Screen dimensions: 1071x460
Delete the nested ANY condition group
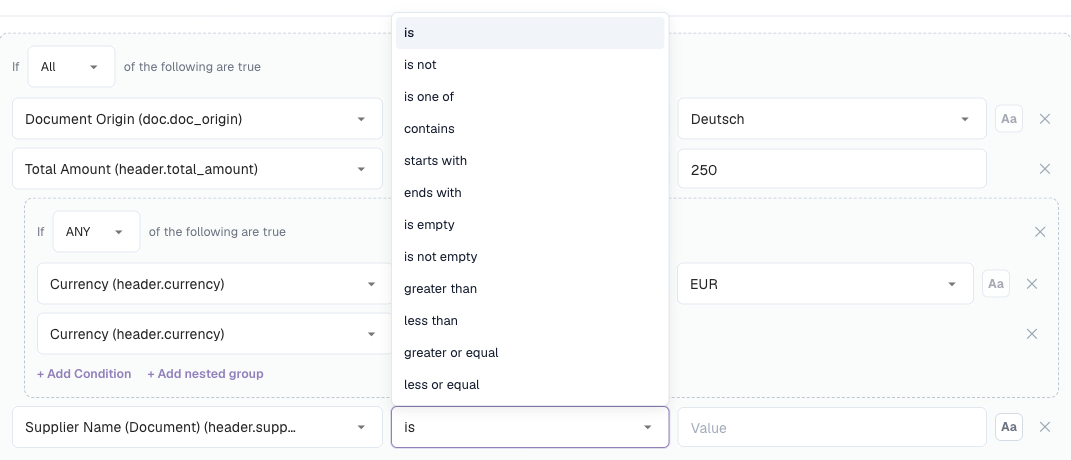click(x=1040, y=232)
